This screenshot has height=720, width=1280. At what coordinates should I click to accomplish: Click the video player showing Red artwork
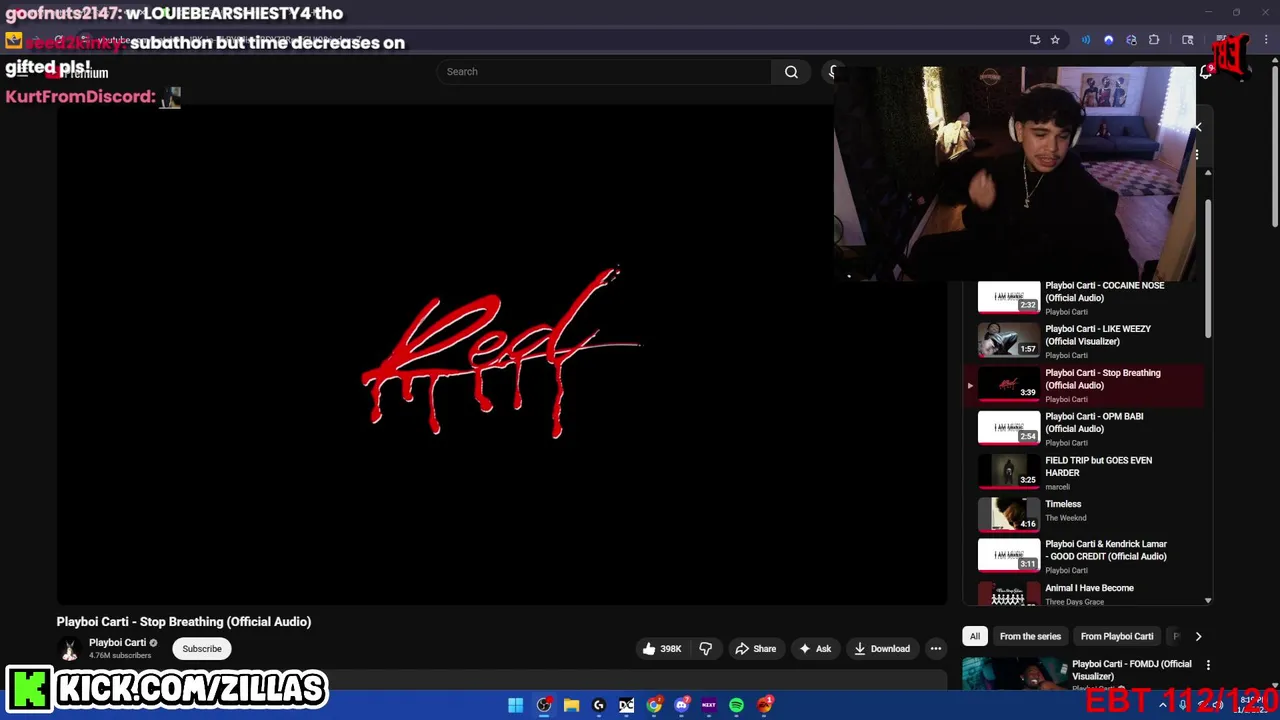coord(502,355)
